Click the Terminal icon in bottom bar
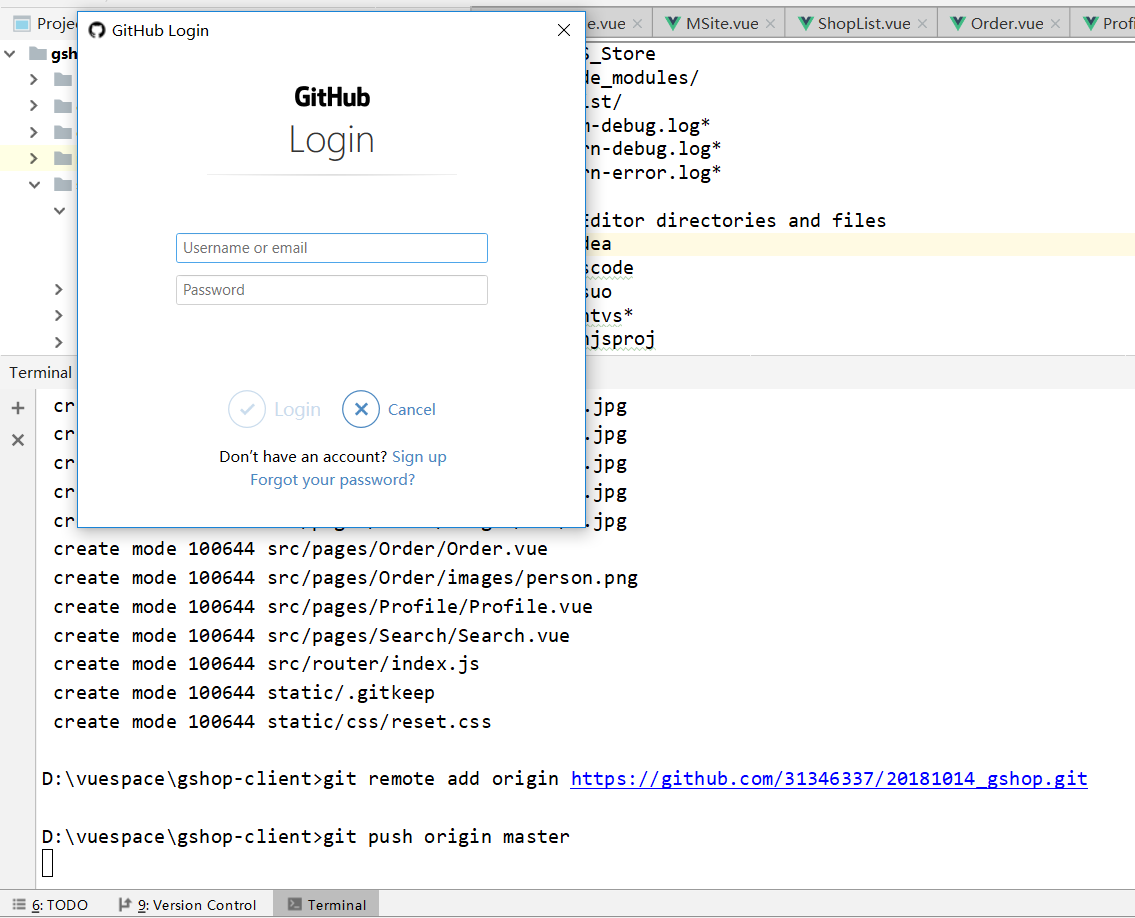Viewport: 1135px width, 918px height. [295, 904]
